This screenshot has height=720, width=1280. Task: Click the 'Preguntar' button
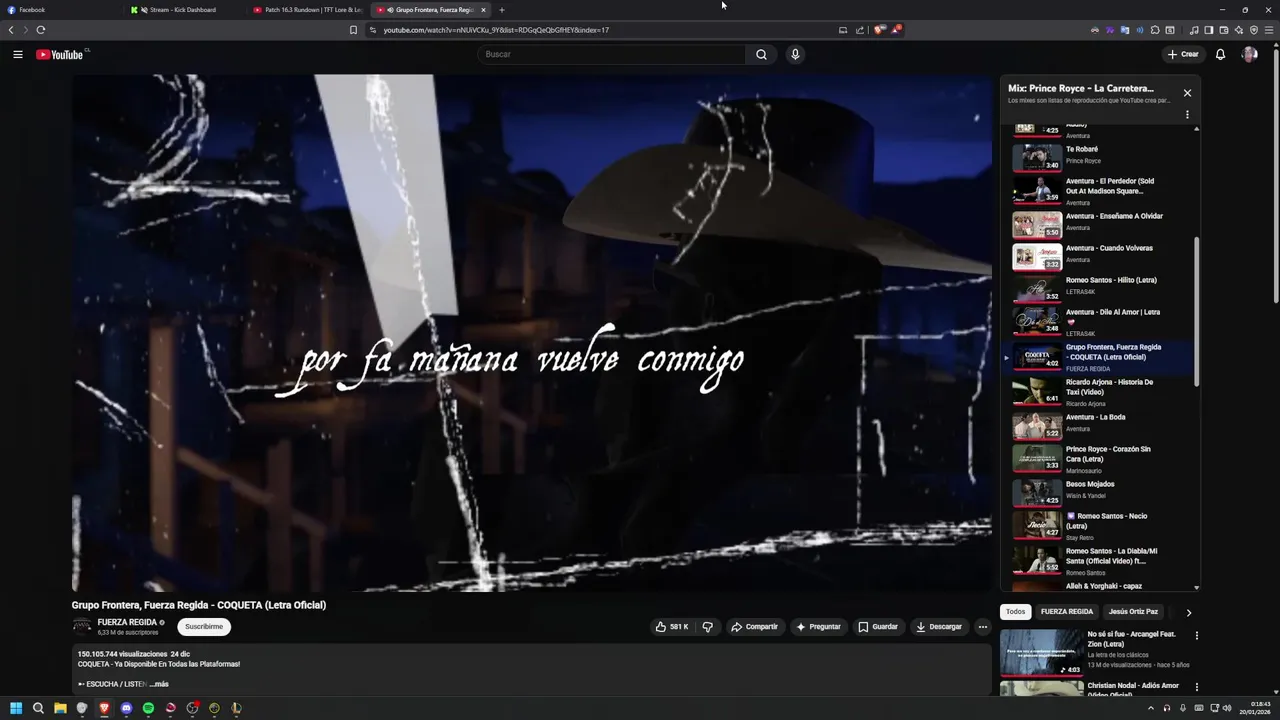tap(818, 627)
